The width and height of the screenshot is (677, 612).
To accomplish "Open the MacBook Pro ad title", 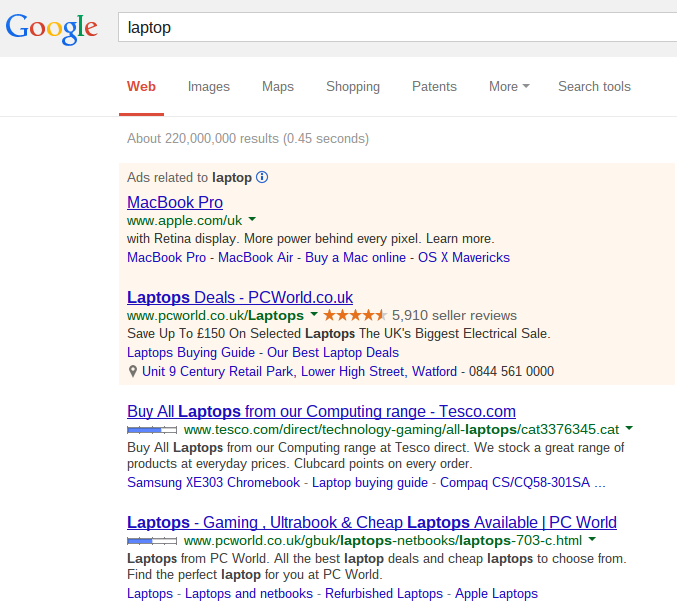I will (175, 202).
